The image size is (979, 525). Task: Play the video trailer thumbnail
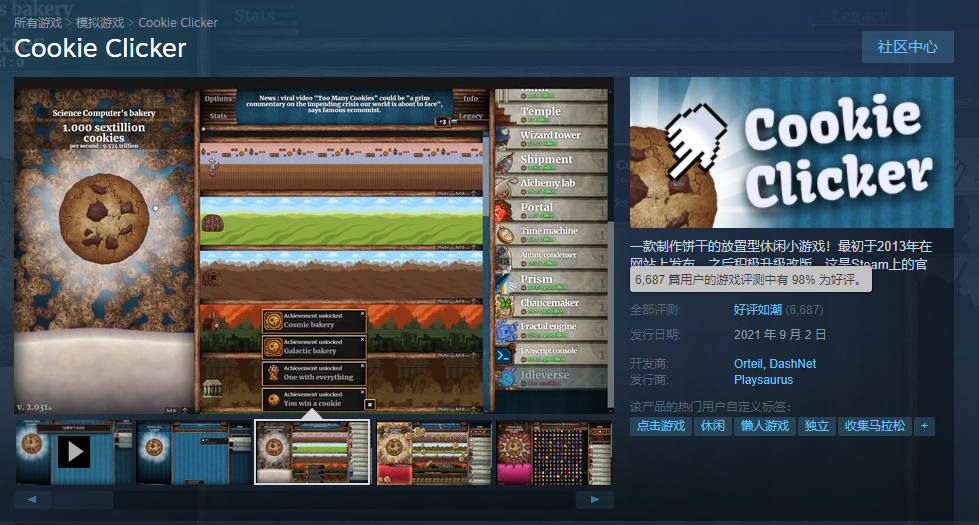coord(74,451)
